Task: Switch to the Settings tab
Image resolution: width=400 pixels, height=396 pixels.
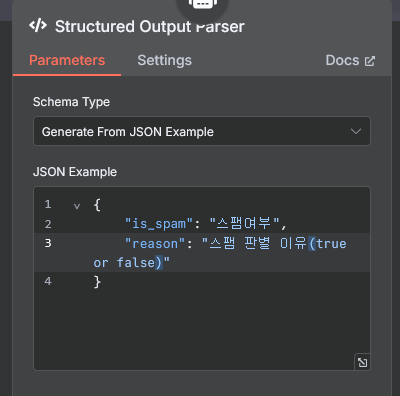Action: coord(165,61)
